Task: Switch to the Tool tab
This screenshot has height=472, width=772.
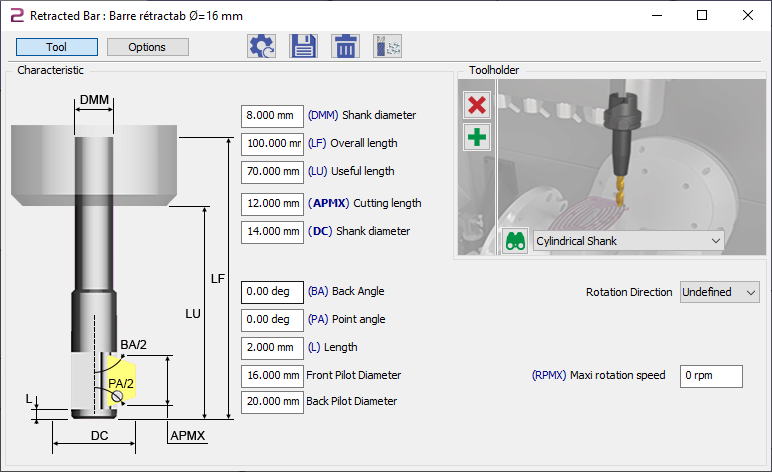Action: click(x=57, y=47)
